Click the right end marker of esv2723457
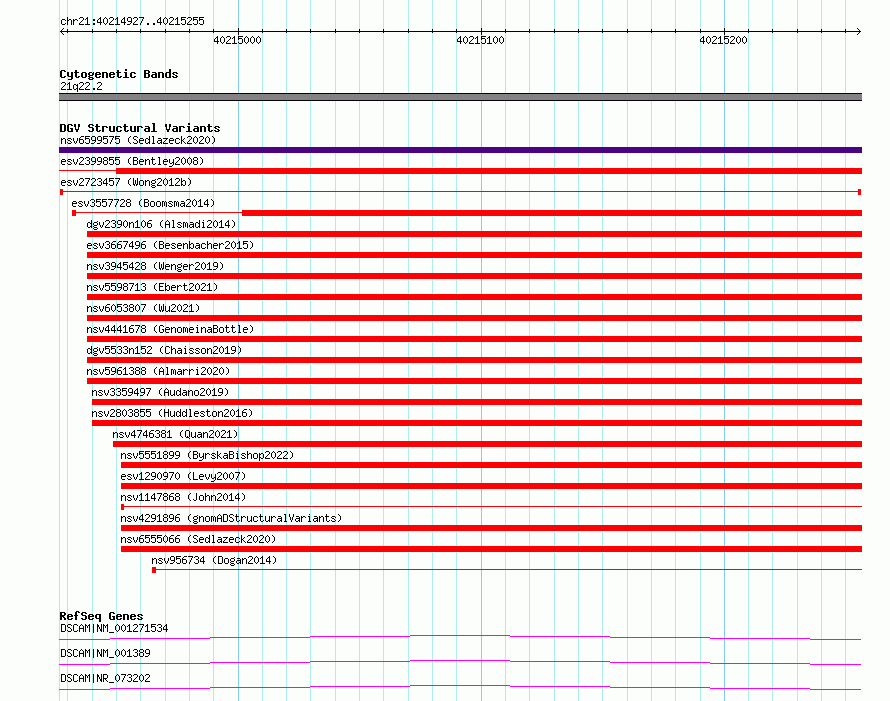This screenshot has width=890, height=701. click(x=860, y=192)
